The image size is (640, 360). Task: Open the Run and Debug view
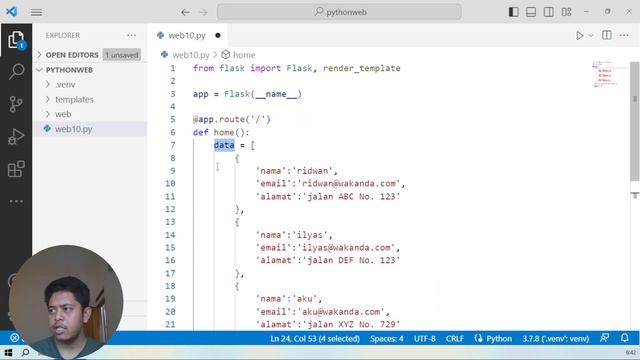point(16,137)
